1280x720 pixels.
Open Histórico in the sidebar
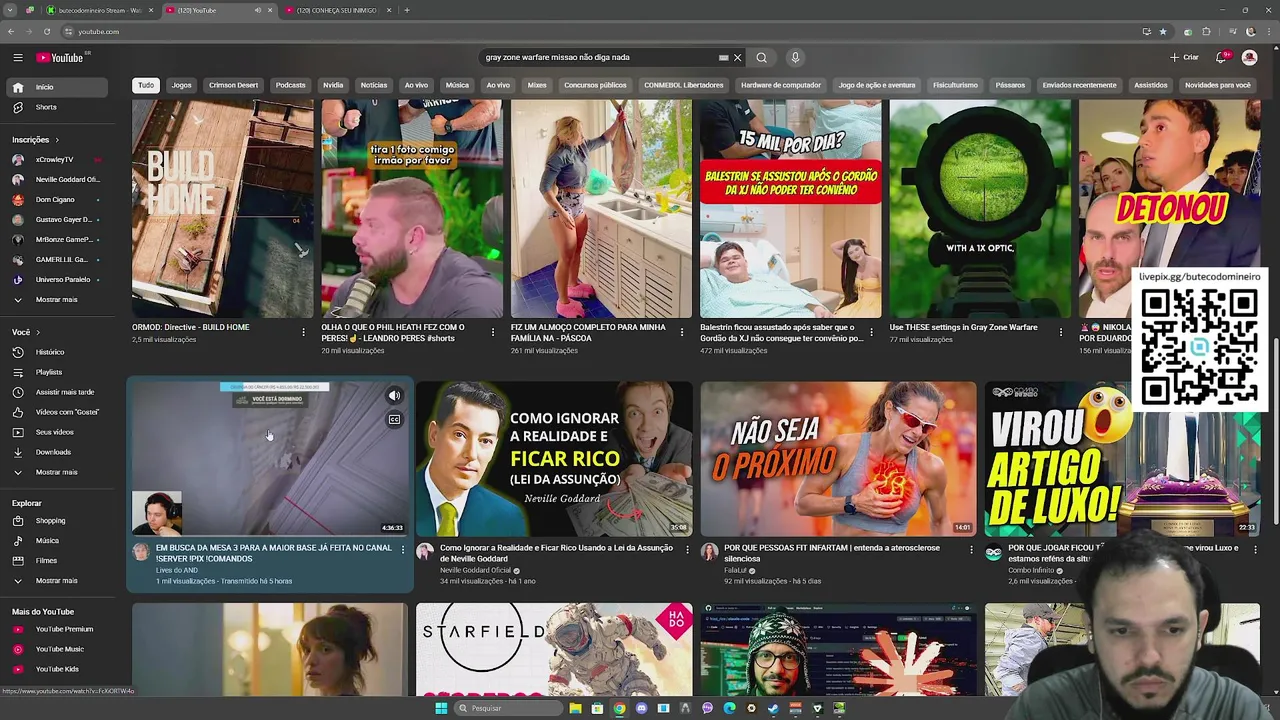click(x=56, y=352)
